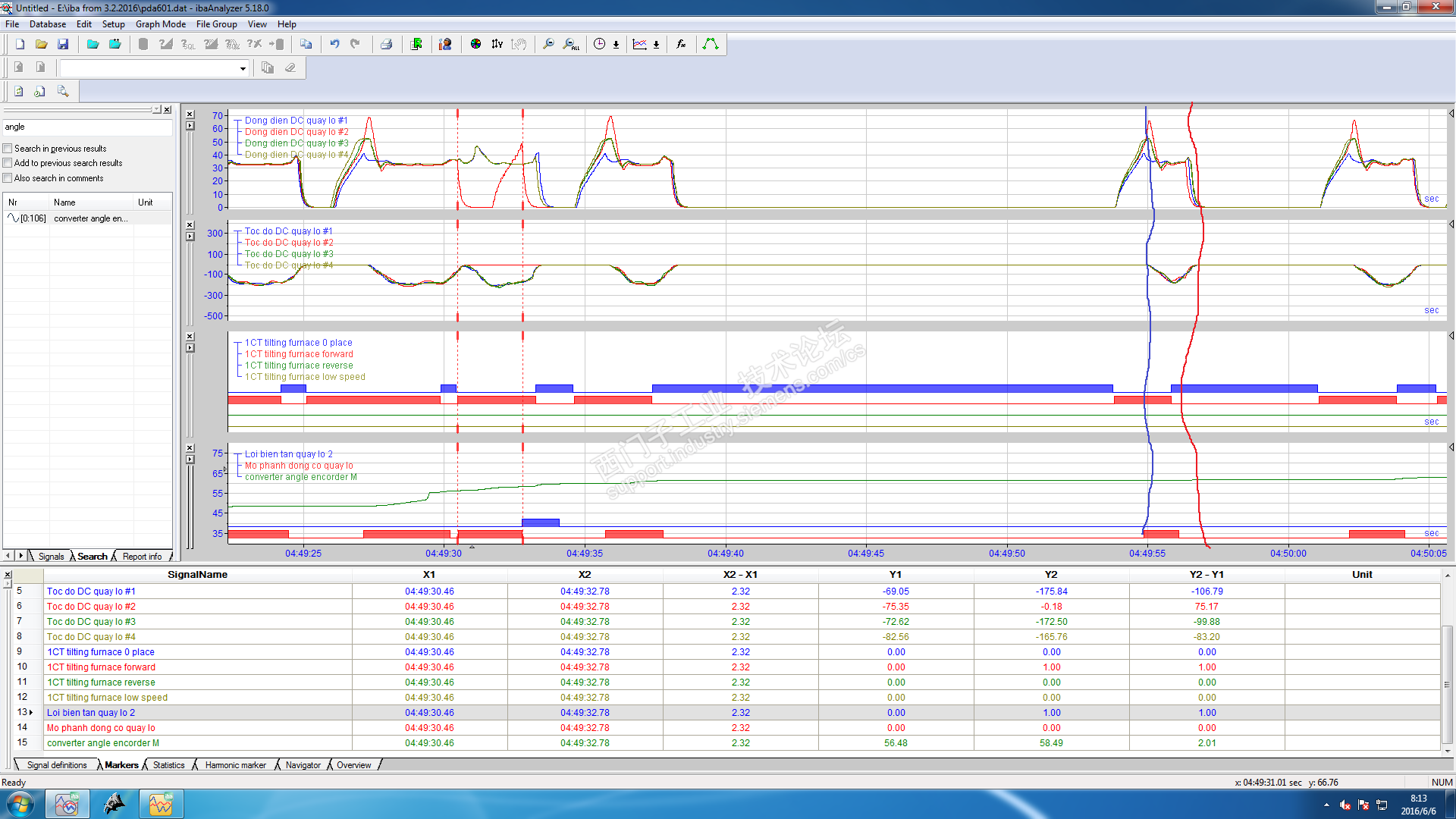Open the Graph Mode menu

coord(160,24)
